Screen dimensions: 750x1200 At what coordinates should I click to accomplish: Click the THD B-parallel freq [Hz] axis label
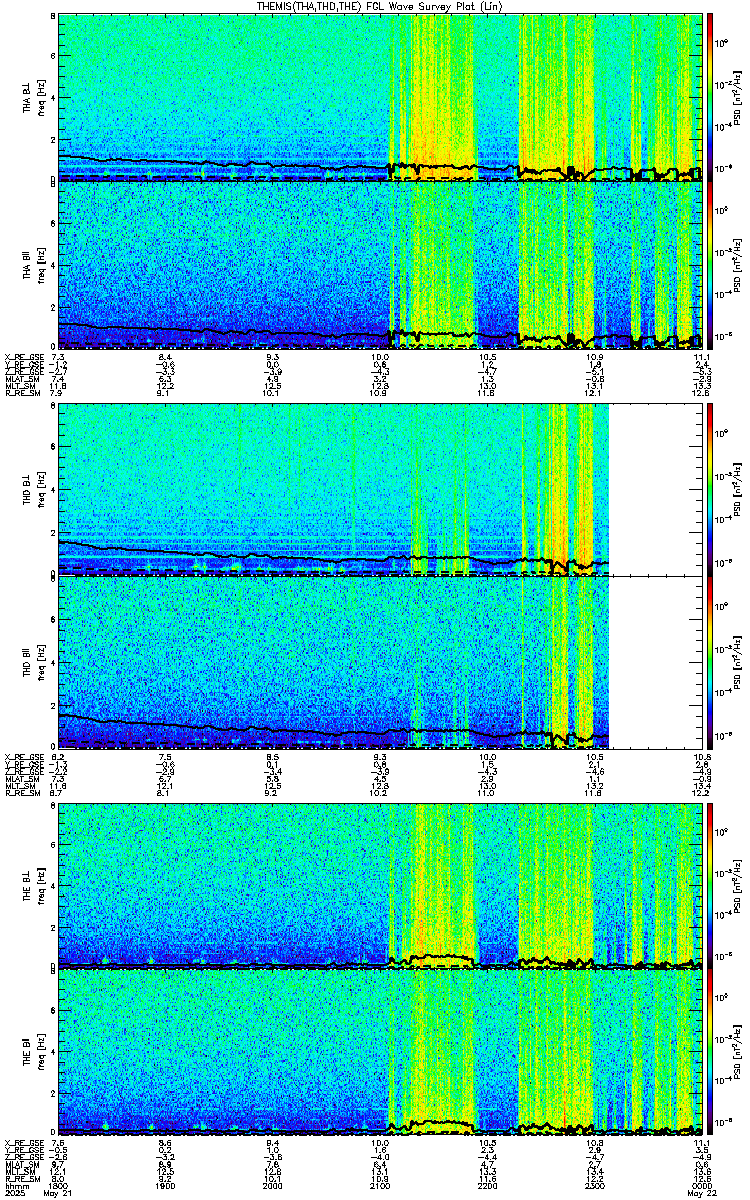tap(41, 662)
